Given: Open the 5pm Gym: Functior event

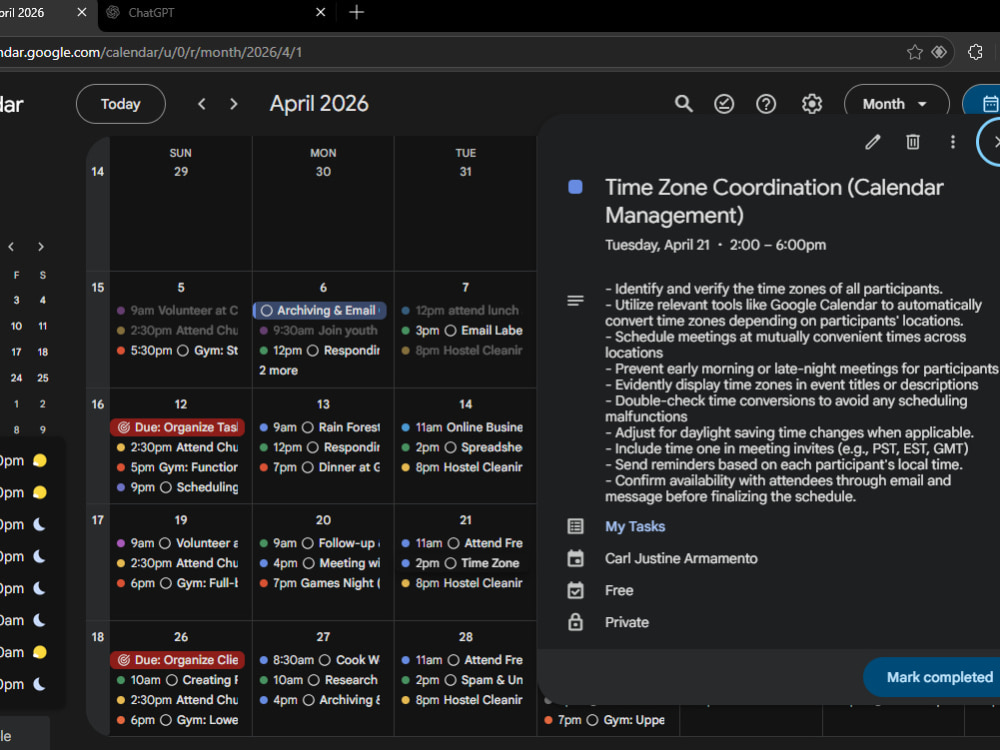Looking at the screenshot, I should 177,467.
